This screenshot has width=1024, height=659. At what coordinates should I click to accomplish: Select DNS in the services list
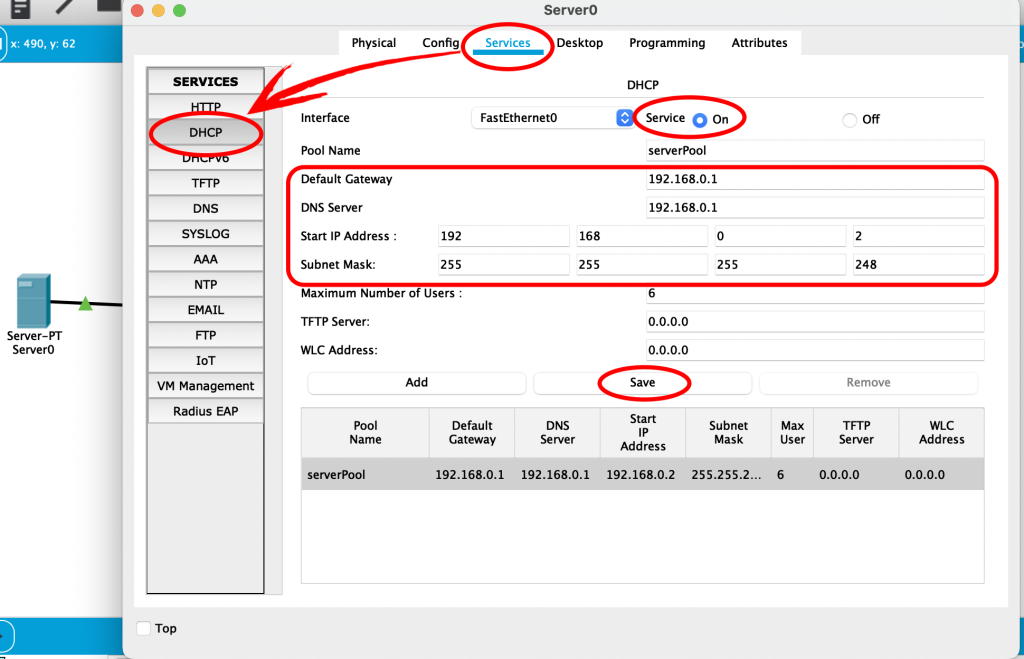coord(205,209)
